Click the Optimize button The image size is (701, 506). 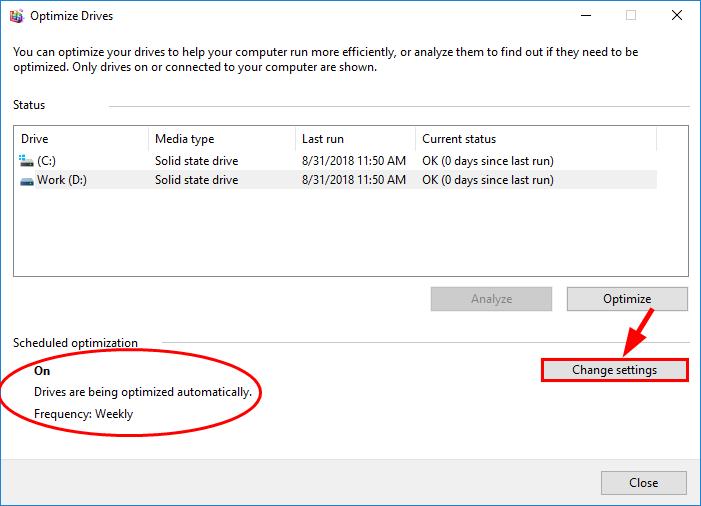tap(627, 299)
